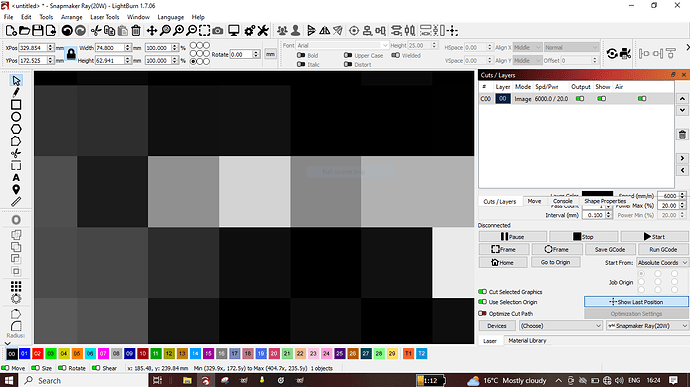Screen dimensions: 690x387
Task: Select the orange T1 tool layer swatch
Action: (408, 354)
